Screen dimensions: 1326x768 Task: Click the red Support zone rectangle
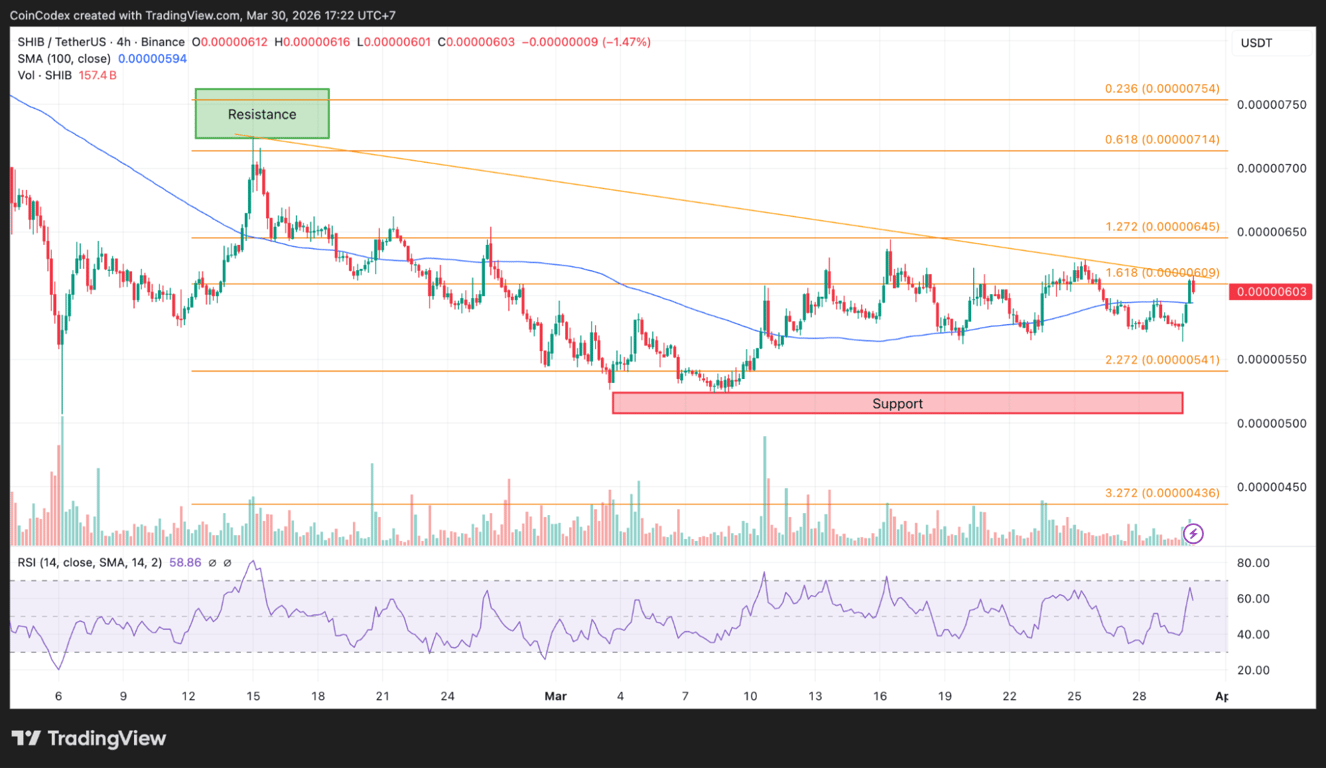point(897,403)
